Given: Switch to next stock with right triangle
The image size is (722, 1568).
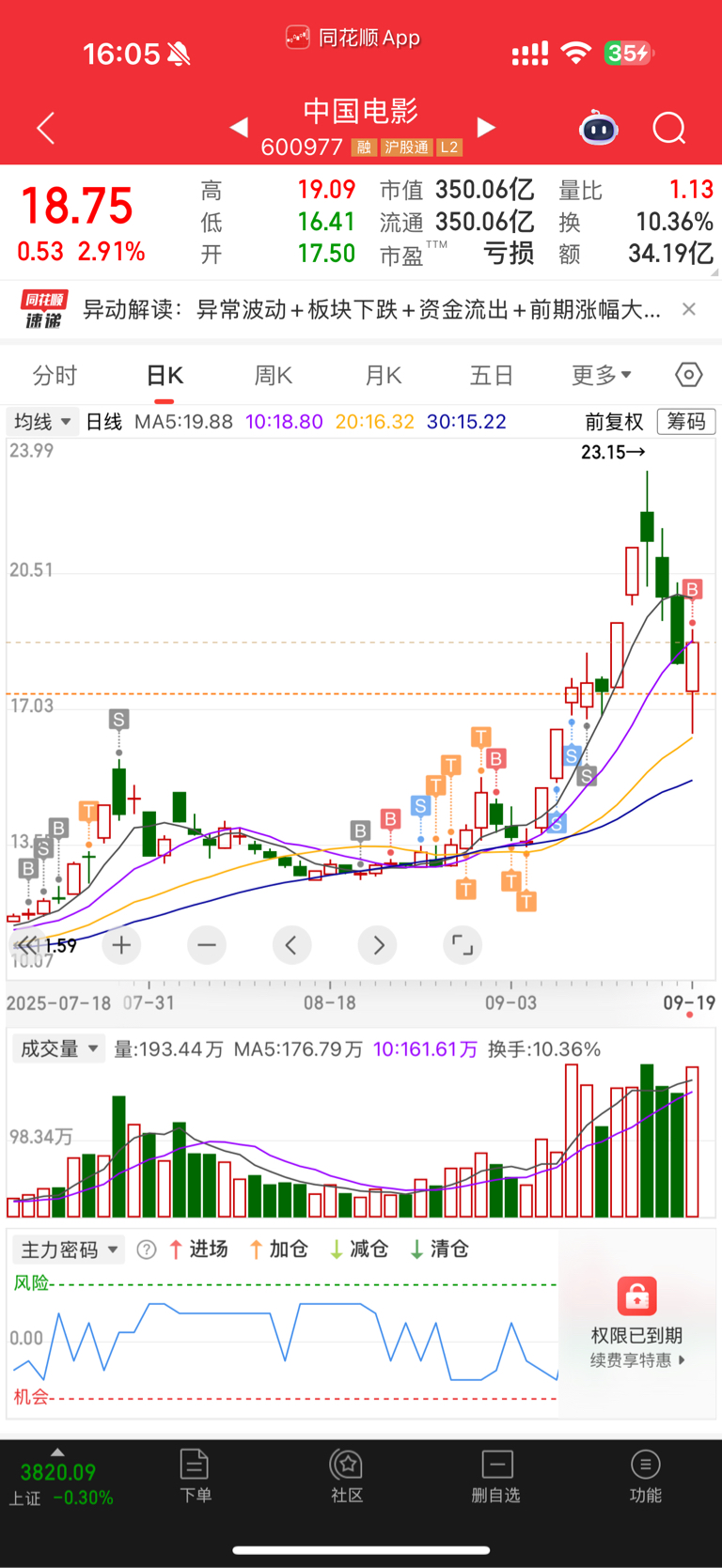Looking at the screenshot, I should coord(486,127).
